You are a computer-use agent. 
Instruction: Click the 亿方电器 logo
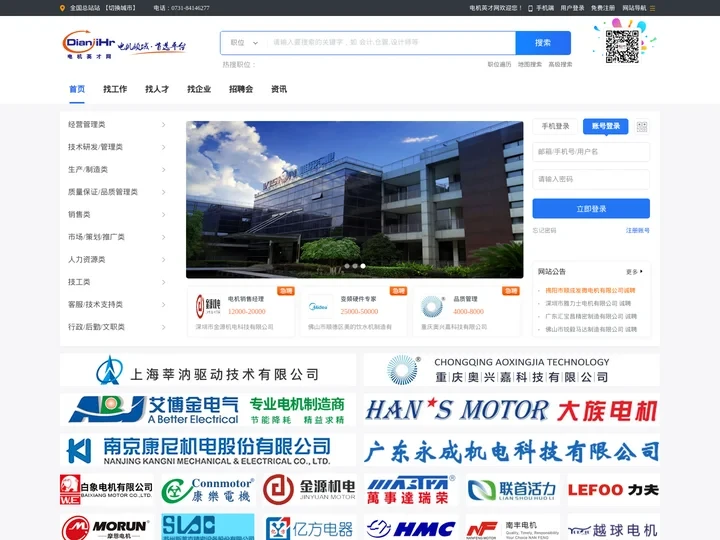tap(309, 527)
